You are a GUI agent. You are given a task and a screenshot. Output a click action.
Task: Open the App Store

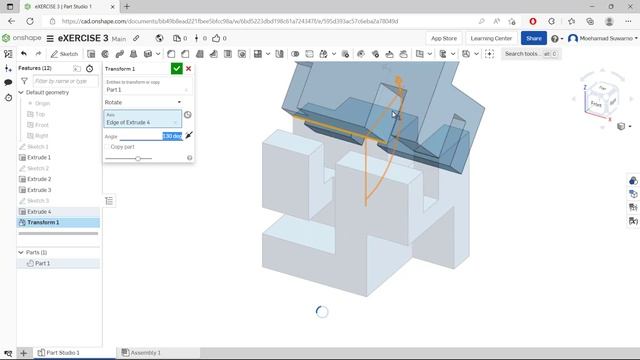point(444,38)
